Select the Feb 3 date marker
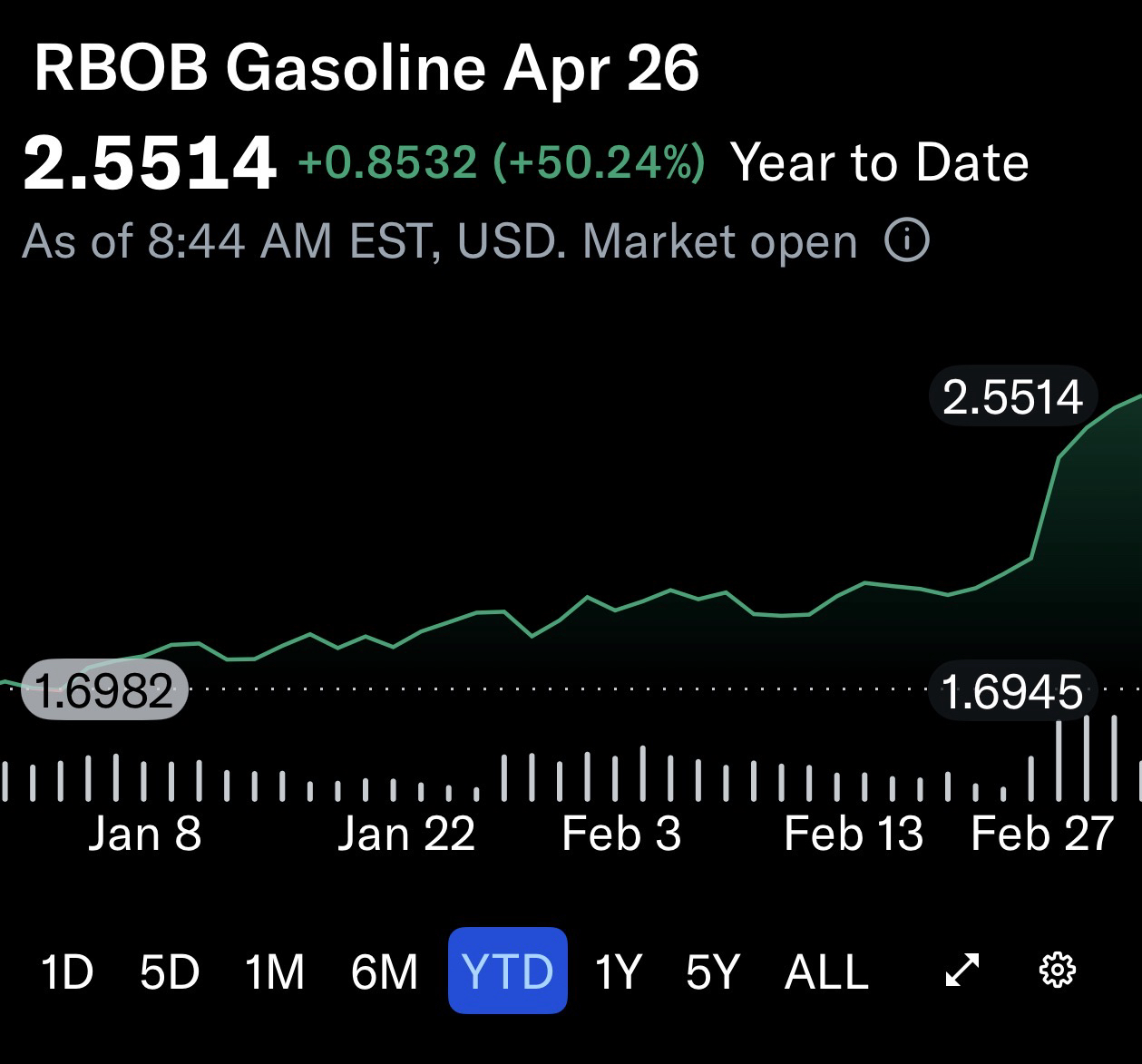This screenshot has width=1142, height=1064. point(621,834)
